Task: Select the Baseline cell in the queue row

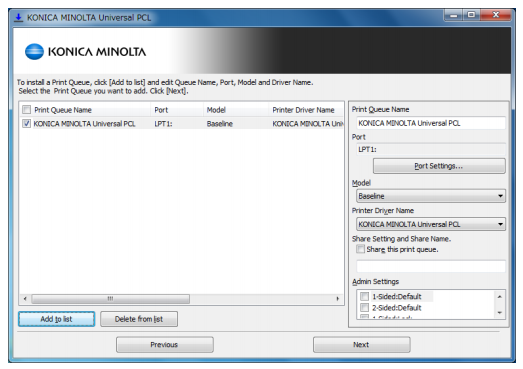Action: [219, 124]
